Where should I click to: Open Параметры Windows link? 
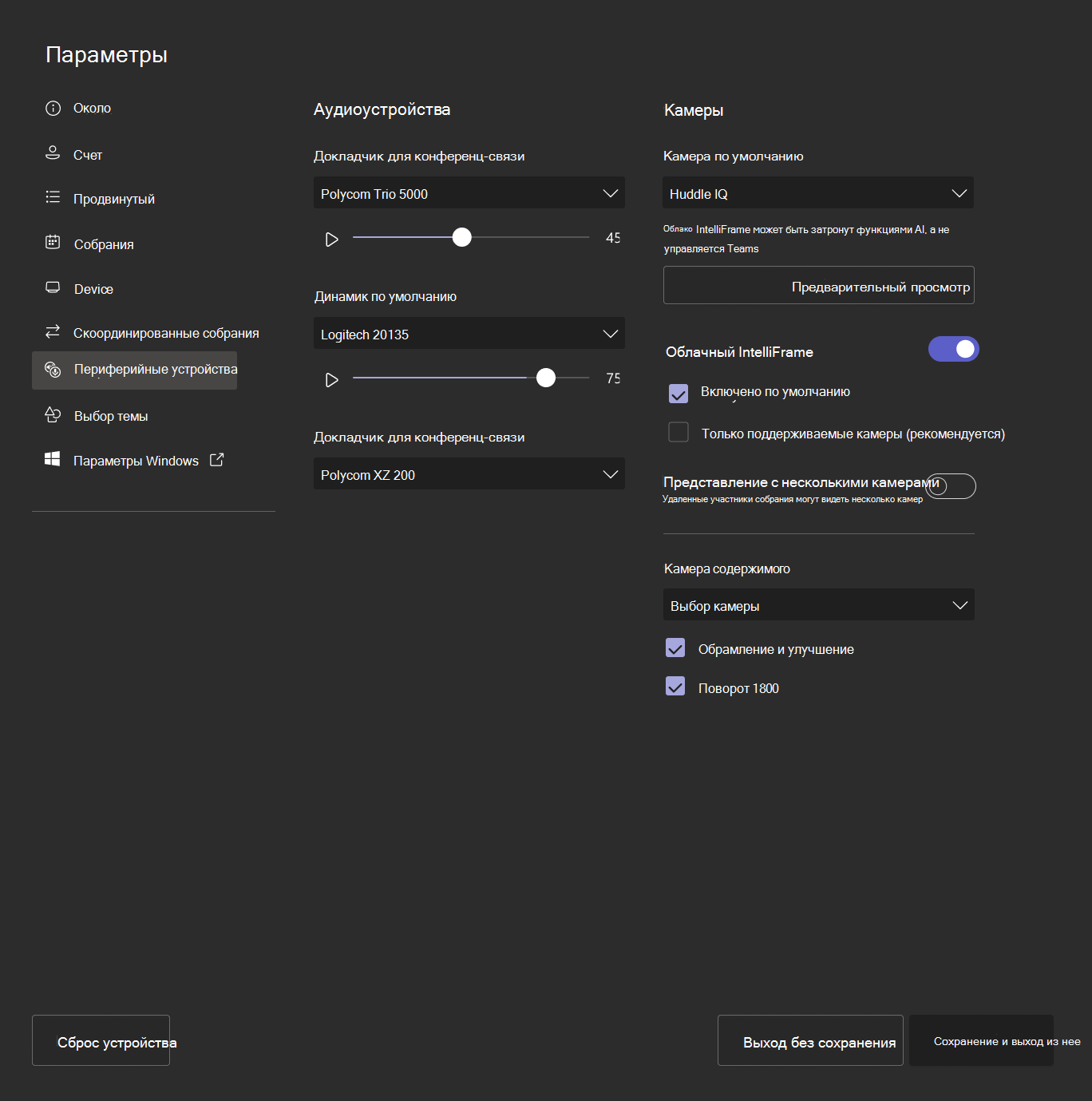click(134, 461)
